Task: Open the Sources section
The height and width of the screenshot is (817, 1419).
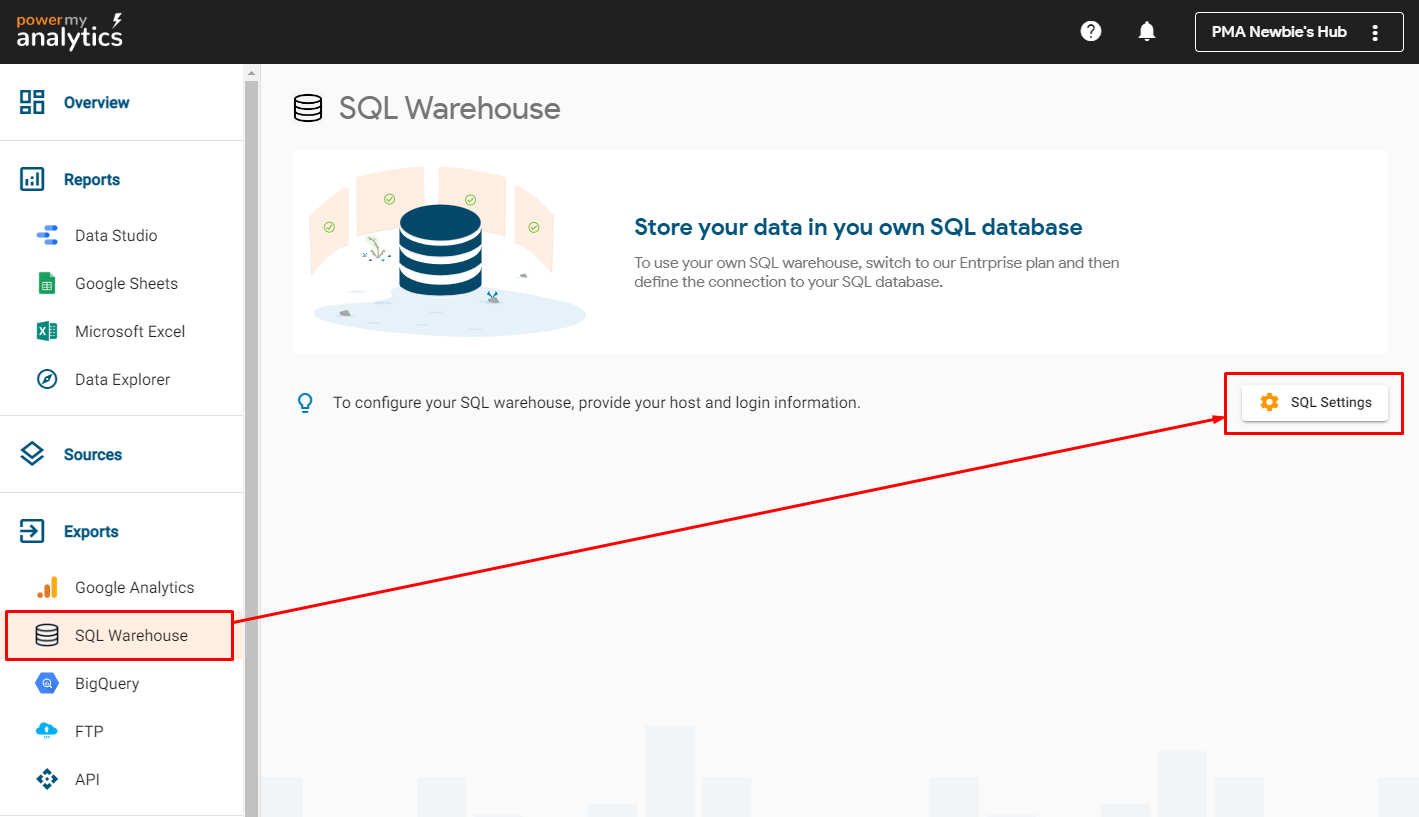Action: [x=92, y=455]
